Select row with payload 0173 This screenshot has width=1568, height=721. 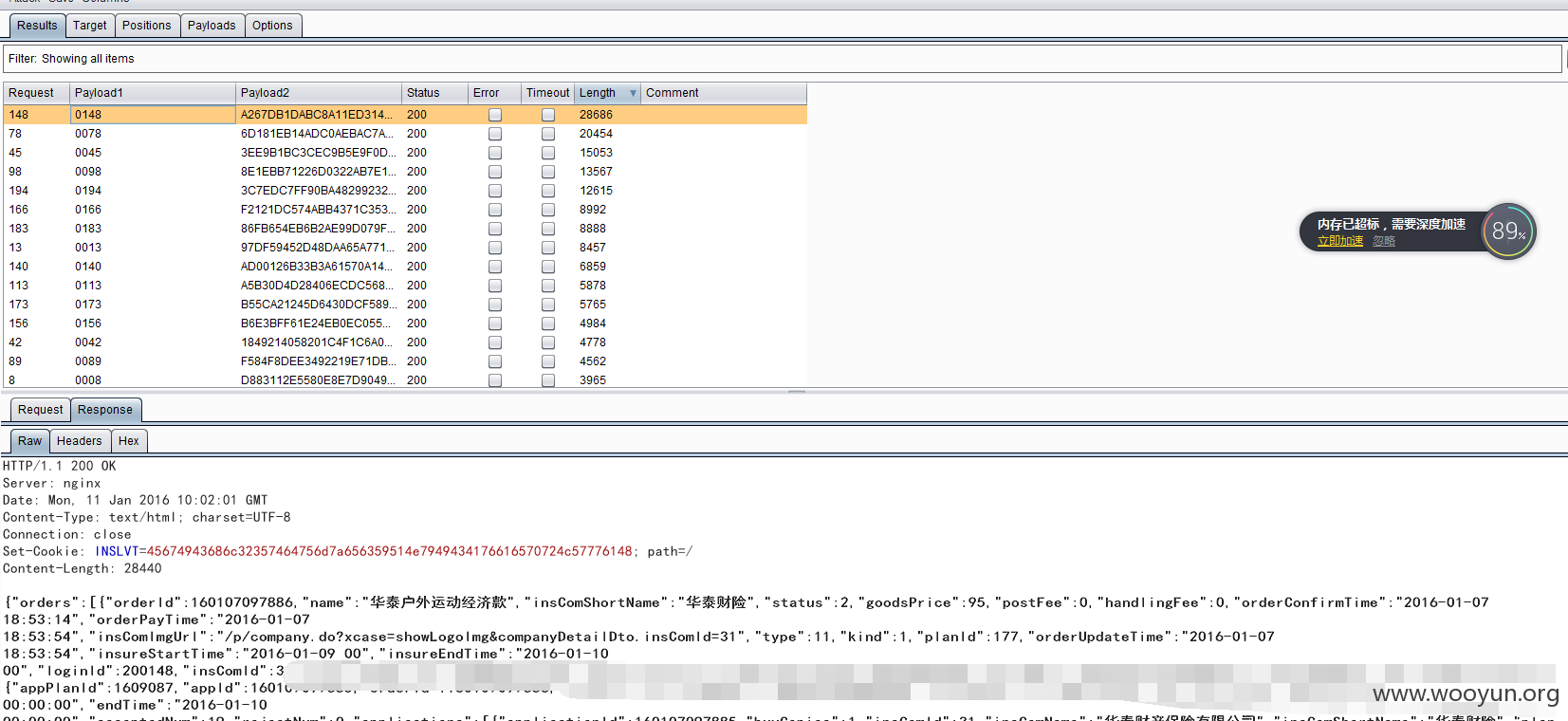pyautogui.click(x=405, y=305)
